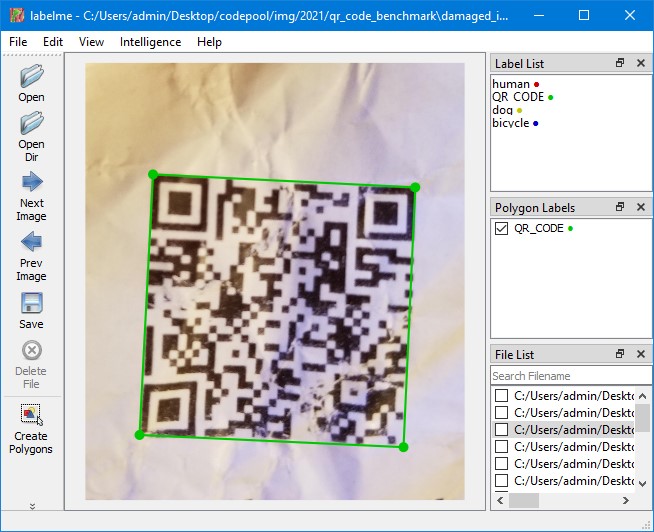This screenshot has height=532, width=654.
Task: Select the bicycle label in Label List
Action: [x=511, y=123]
